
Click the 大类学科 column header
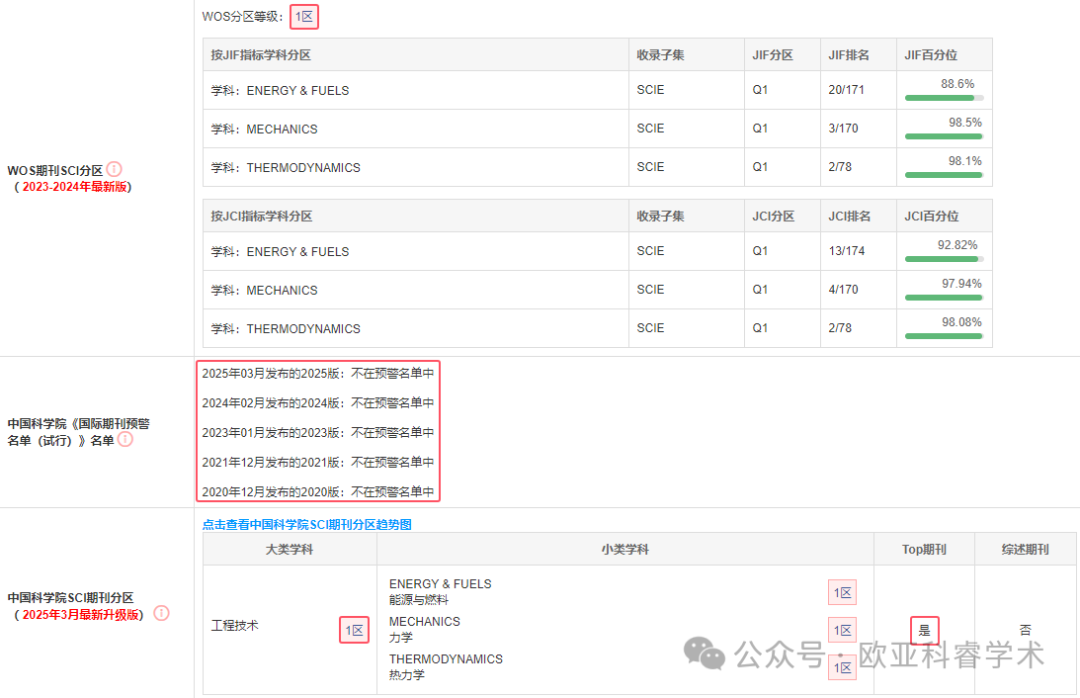289,549
